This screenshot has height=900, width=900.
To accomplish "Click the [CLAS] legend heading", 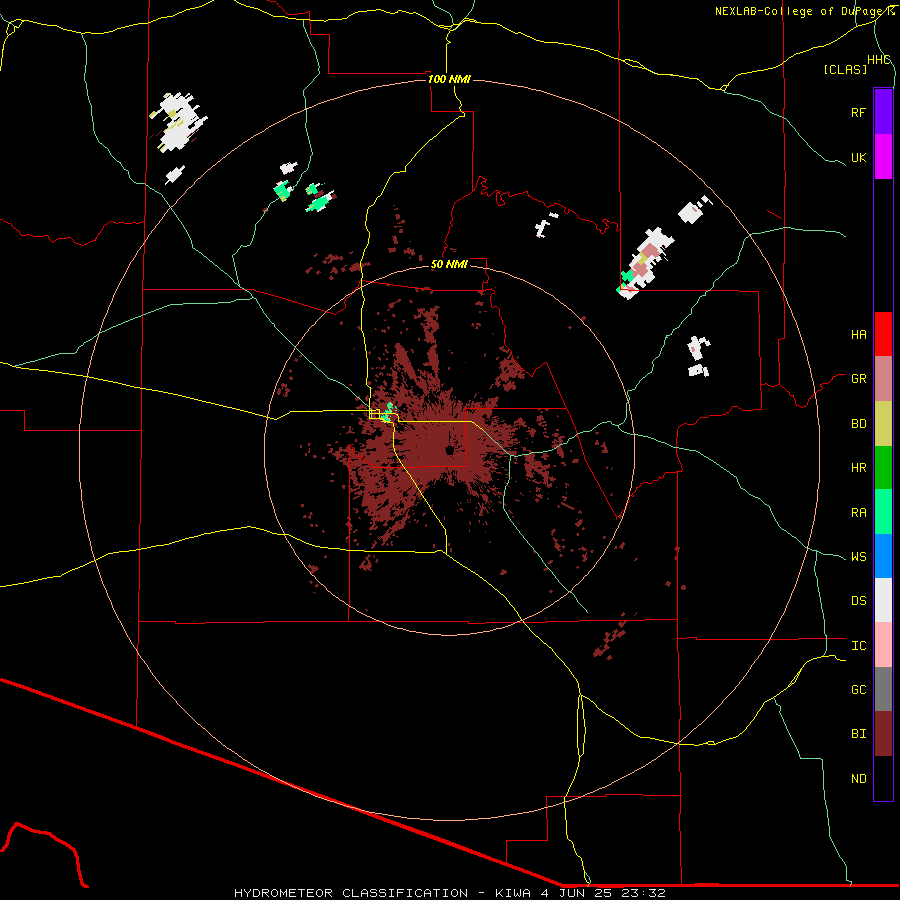I will tap(845, 69).
